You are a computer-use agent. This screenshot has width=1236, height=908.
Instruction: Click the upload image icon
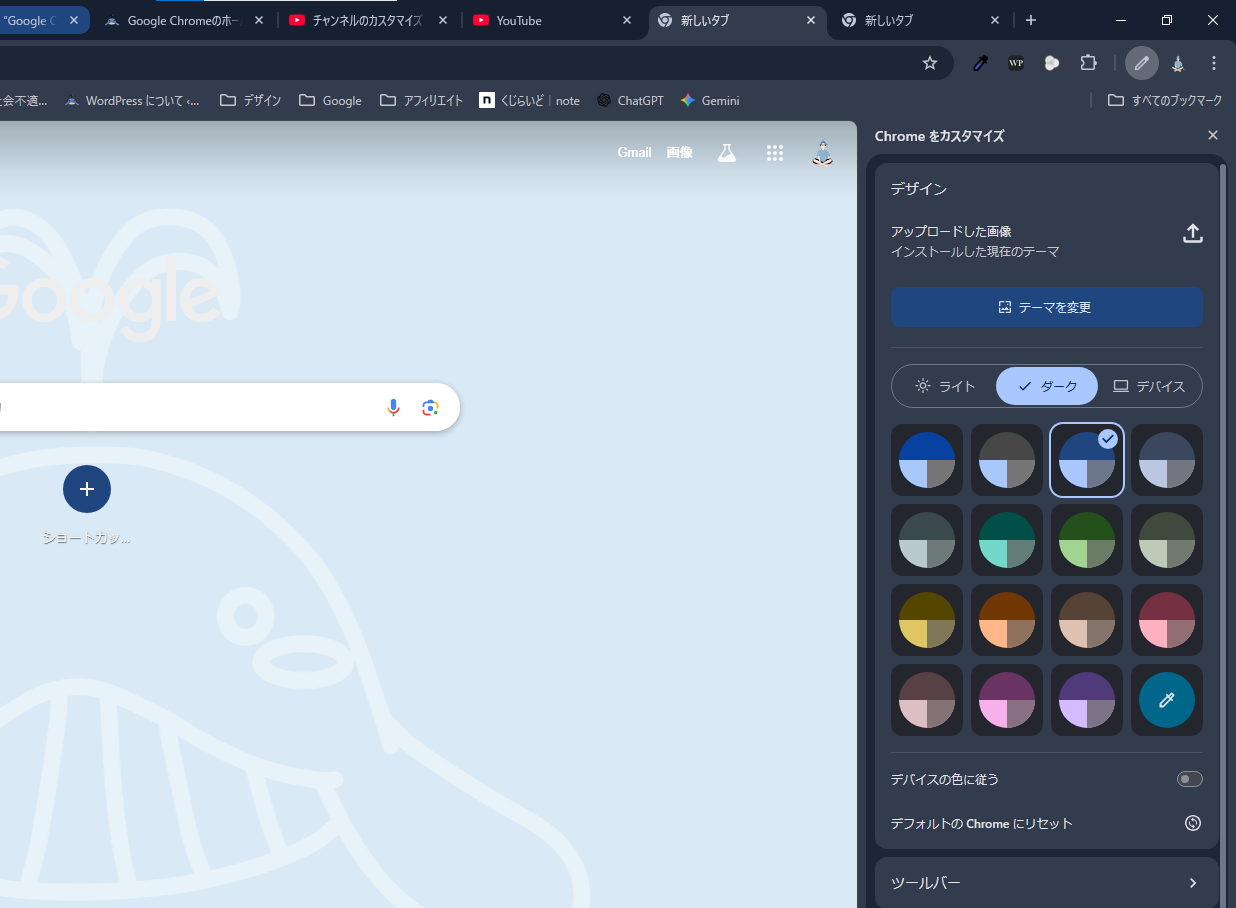coord(1192,233)
